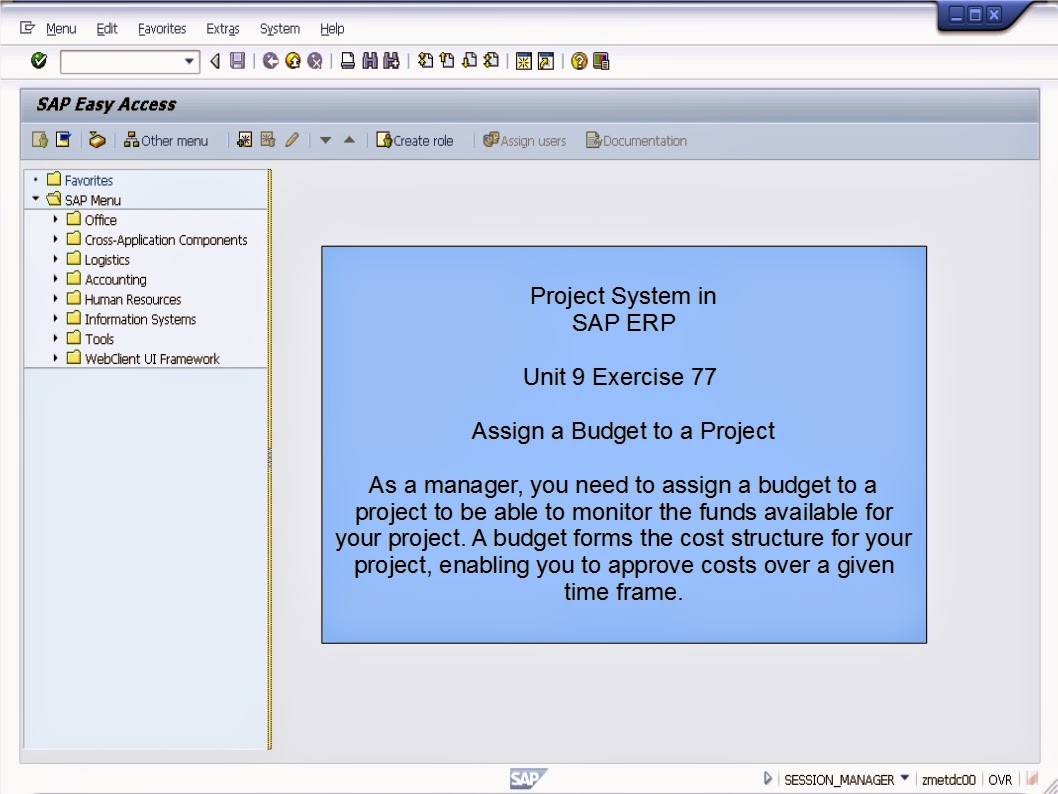The height and width of the screenshot is (794, 1058).
Task: Click the Move Favorites Up arrow
Action: tap(349, 140)
